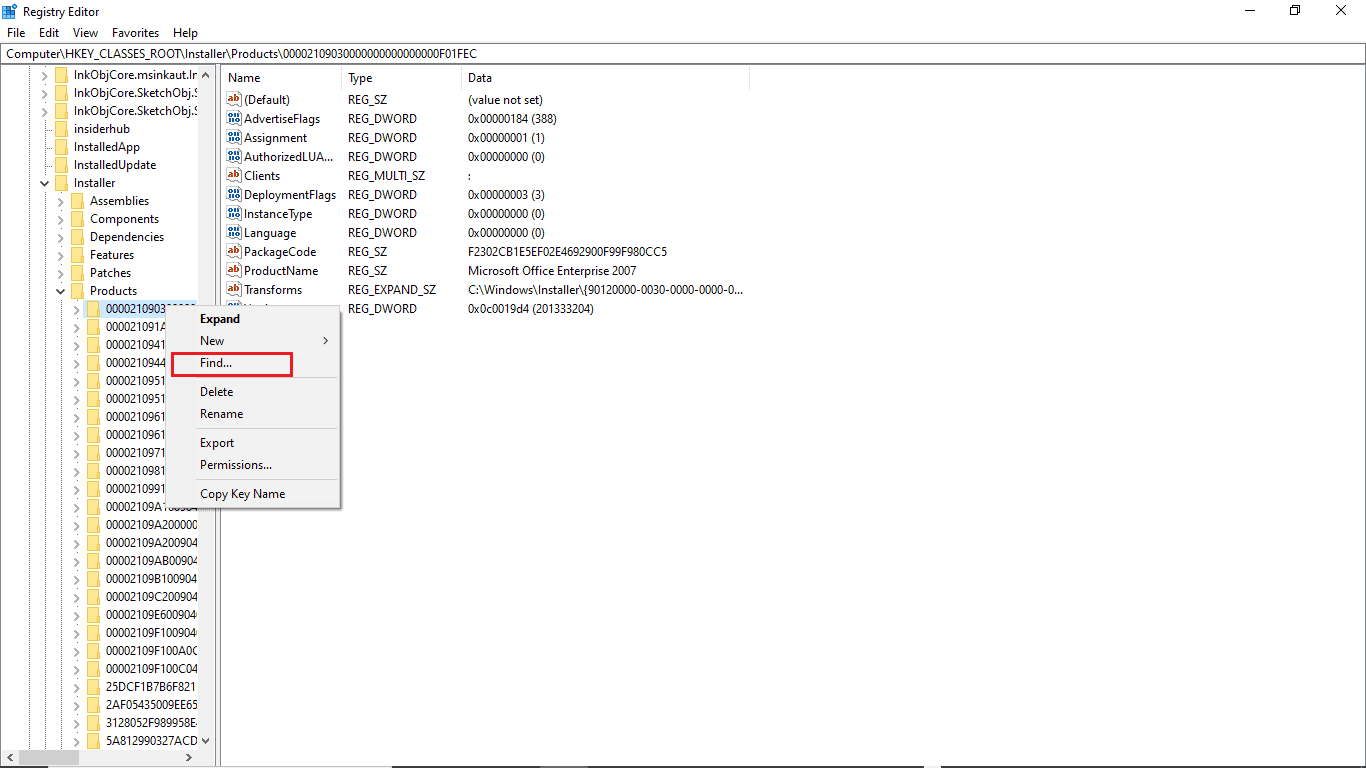Choose Expand in the context menu
Image resolution: width=1366 pixels, height=768 pixels.
[253, 319]
